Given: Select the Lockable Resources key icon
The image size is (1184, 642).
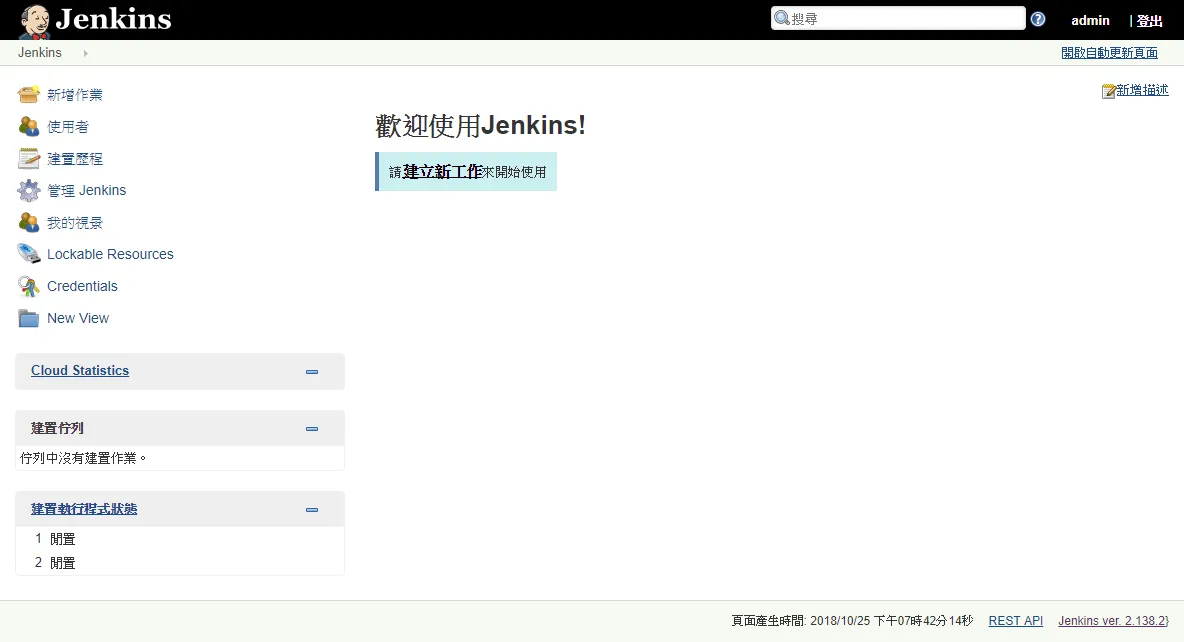Looking at the screenshot, I should pyautogui.click(x=27, y=253).
